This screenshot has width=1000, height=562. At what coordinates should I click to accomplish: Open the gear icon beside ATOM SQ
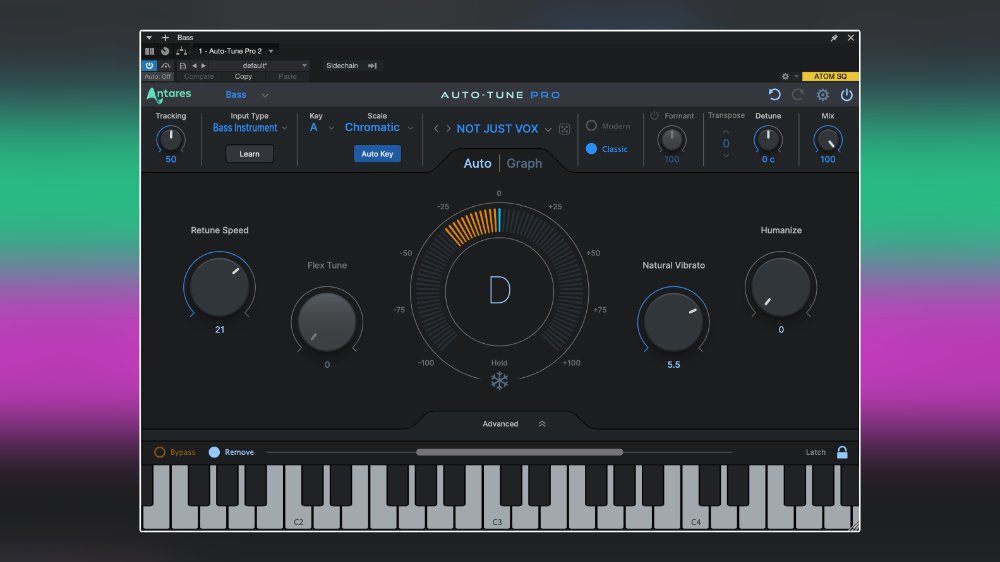(x=785, y=77)
